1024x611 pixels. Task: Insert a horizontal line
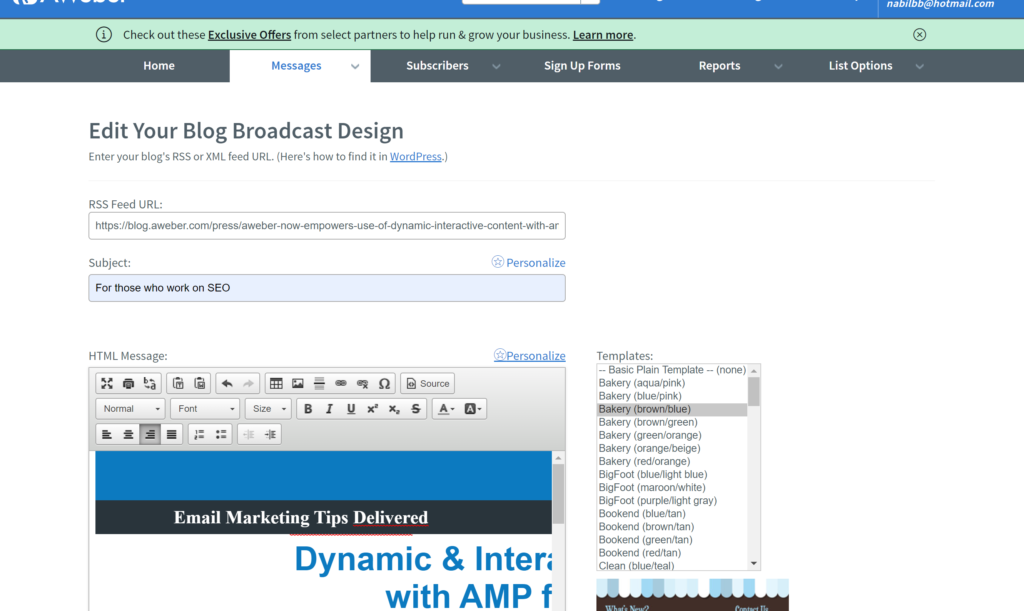[x=319, y=383]
